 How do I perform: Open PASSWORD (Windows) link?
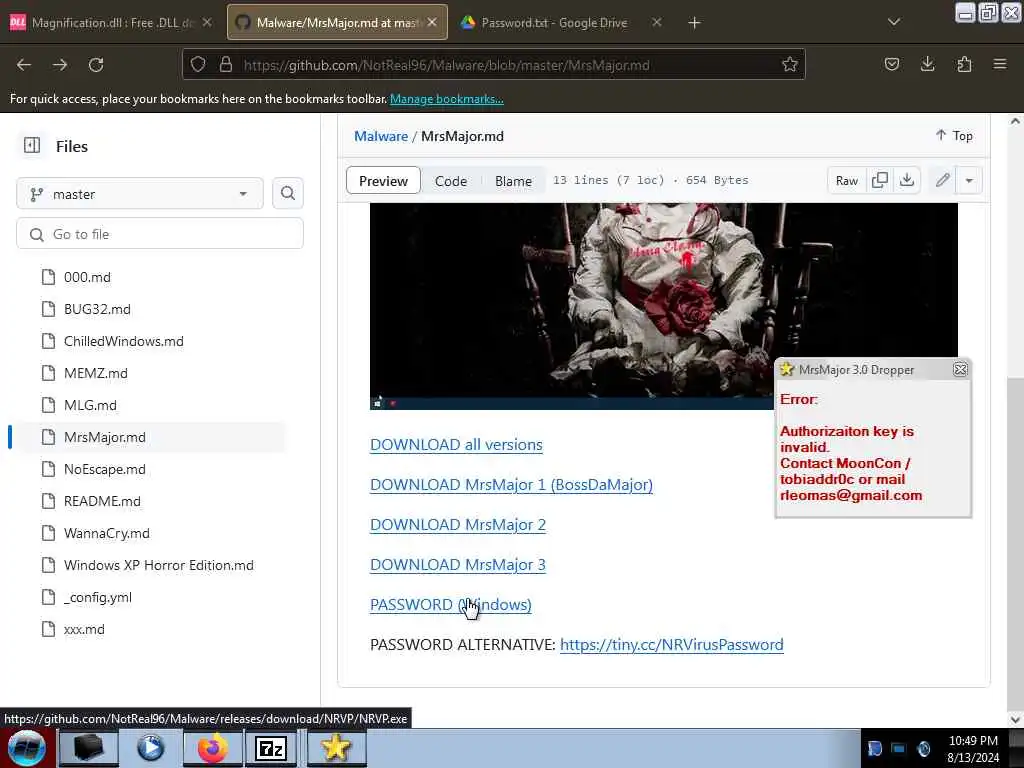[451, 604]
